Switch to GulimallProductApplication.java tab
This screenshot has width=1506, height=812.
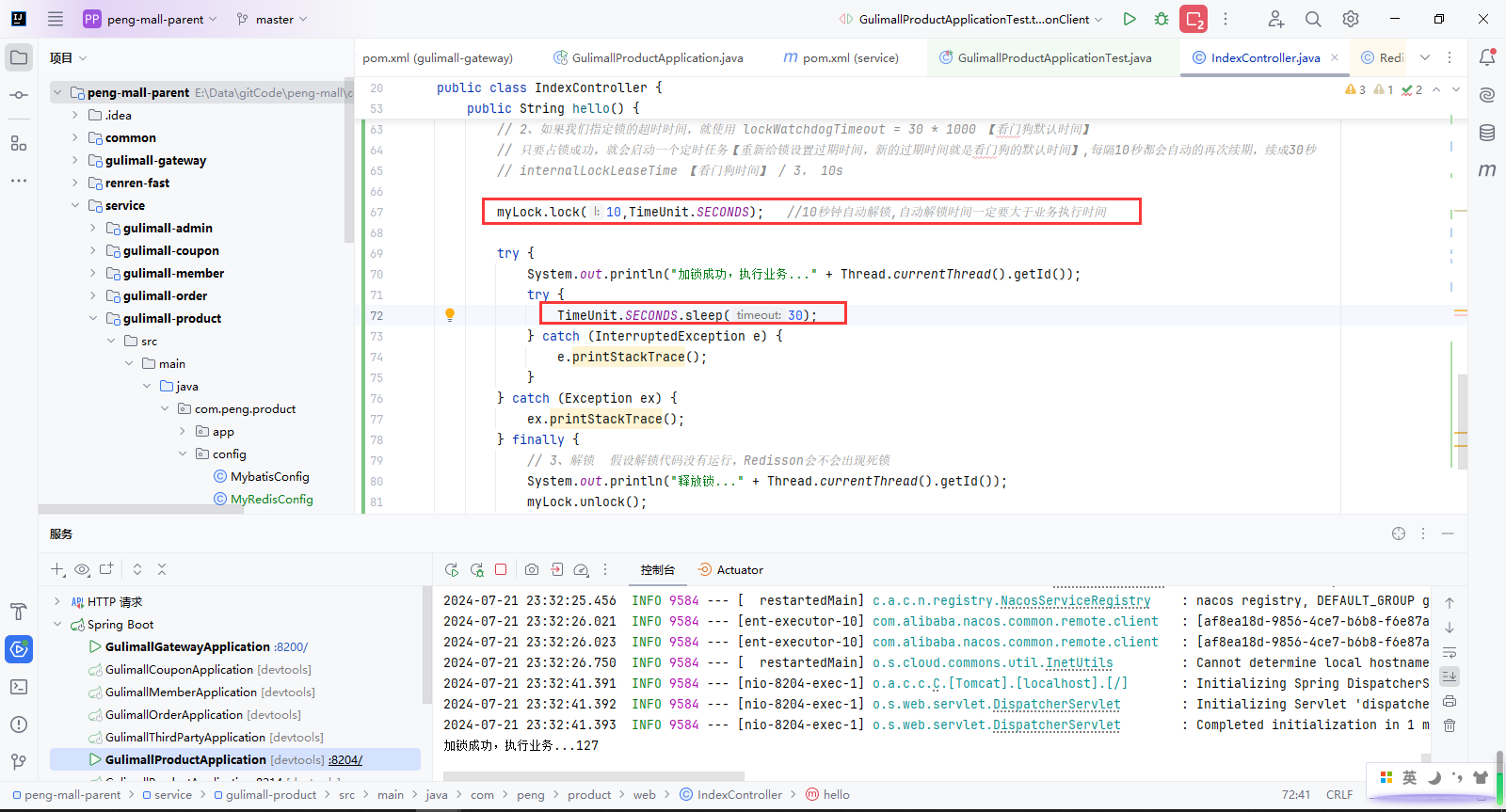pos(649,57)
